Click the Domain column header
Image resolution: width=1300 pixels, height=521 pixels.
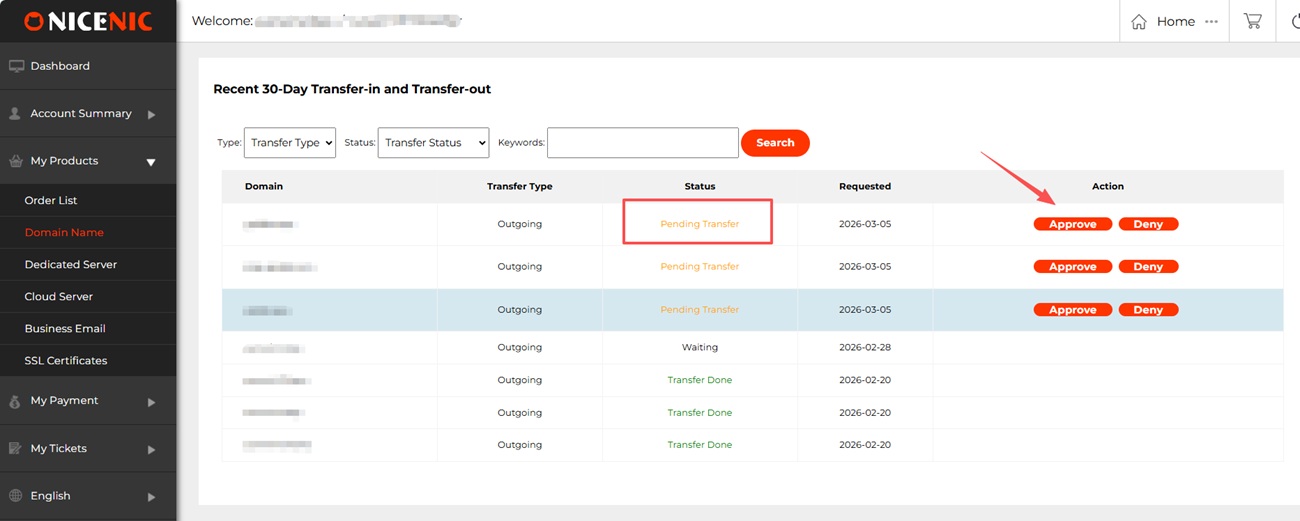(264, 186)
